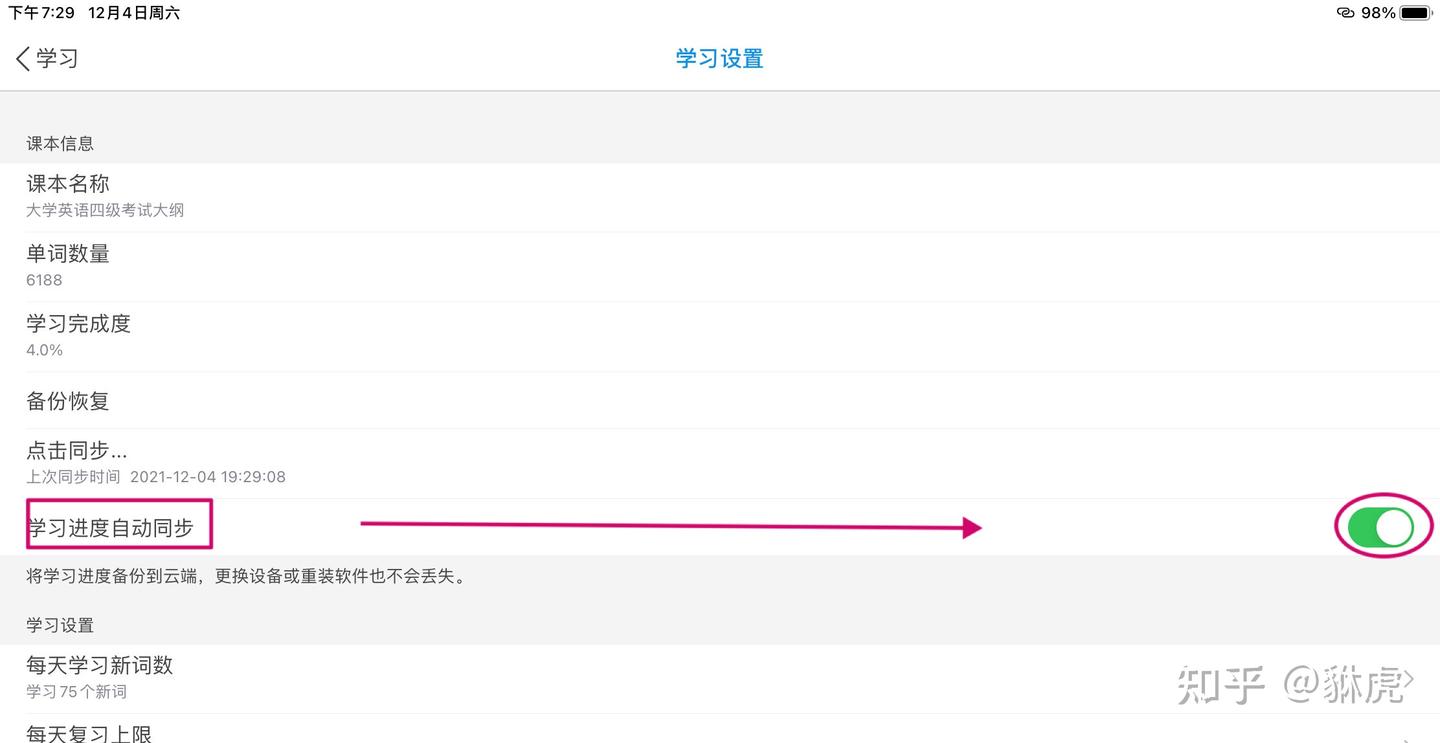The width and height of the screenshot is (1440, 743).
Task: Tap the 学习进度自动同步 label text
Action: (x=110, y=528)
